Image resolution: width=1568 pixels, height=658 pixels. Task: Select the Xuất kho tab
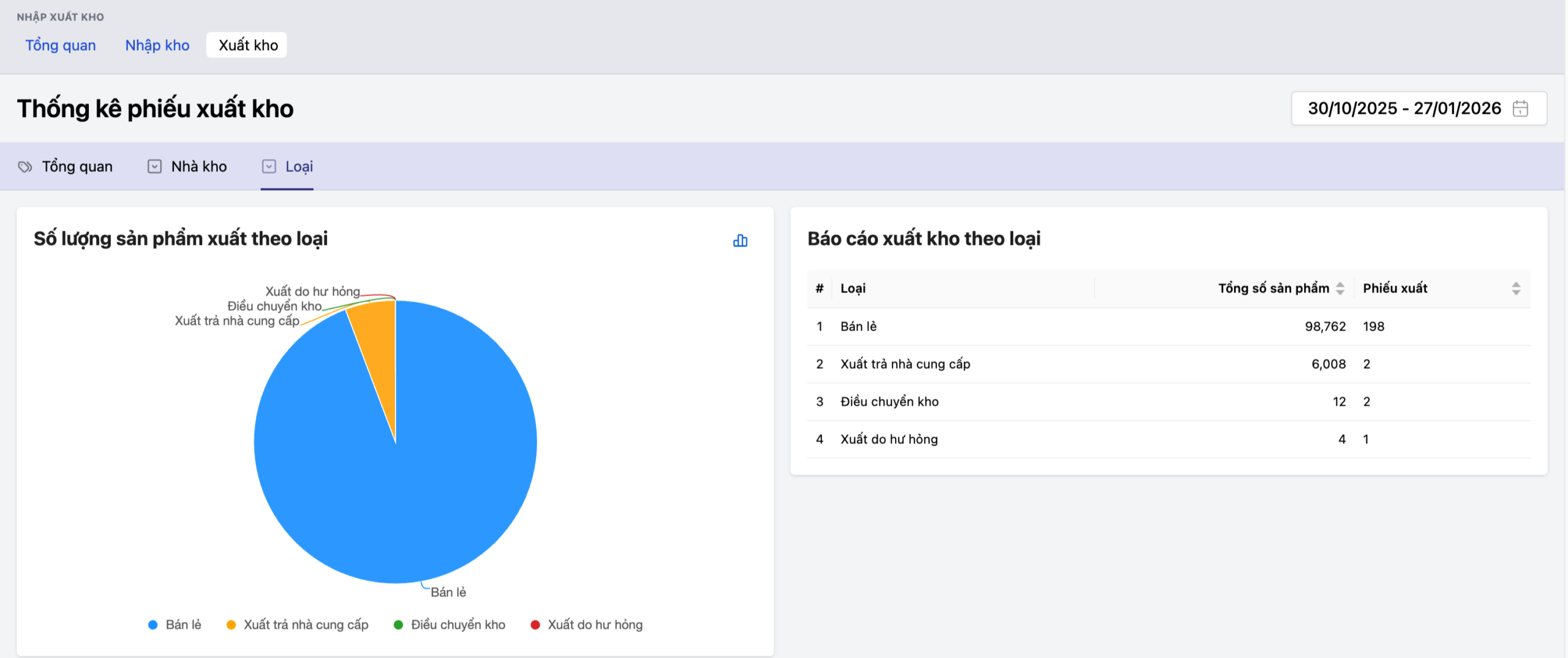point(247,45)
